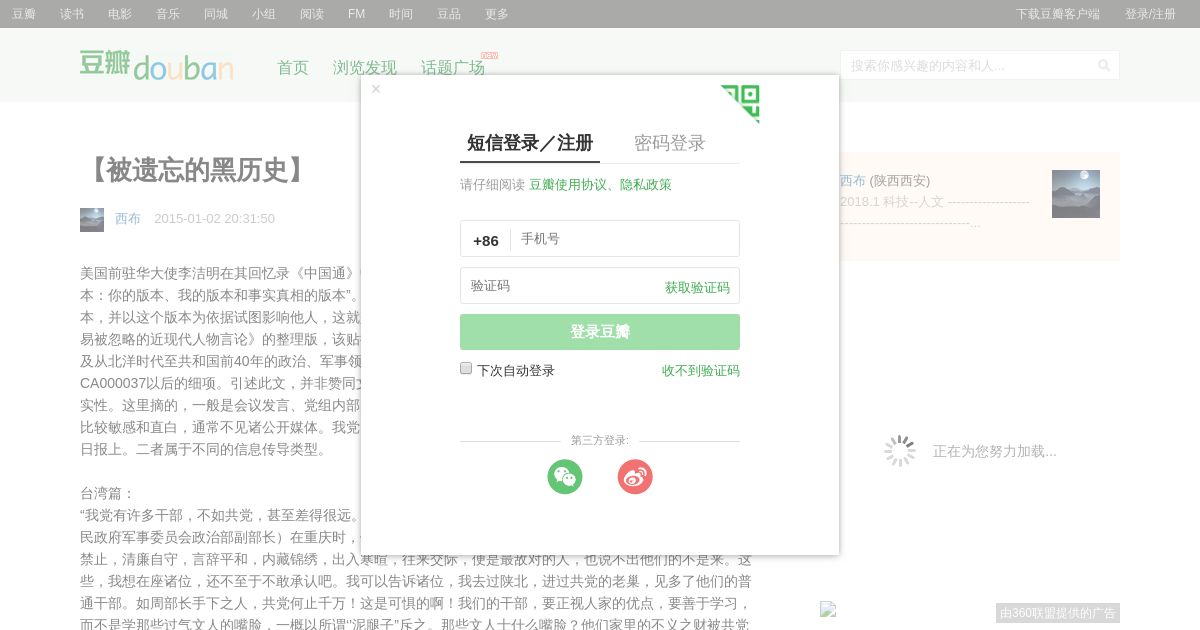This screenshot has height=630, width=1200.
Task: Select 密码登录 tab
Action: click(670, 143)
